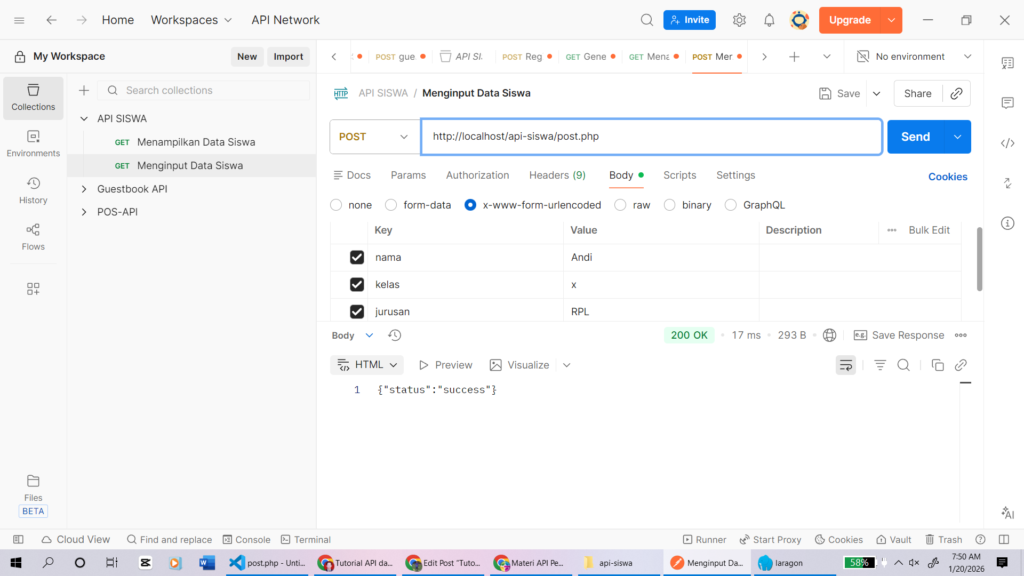The width and height of the screenshot is (1024, 576).
Task: Select the form-data radio button
Action: [391, 205]
